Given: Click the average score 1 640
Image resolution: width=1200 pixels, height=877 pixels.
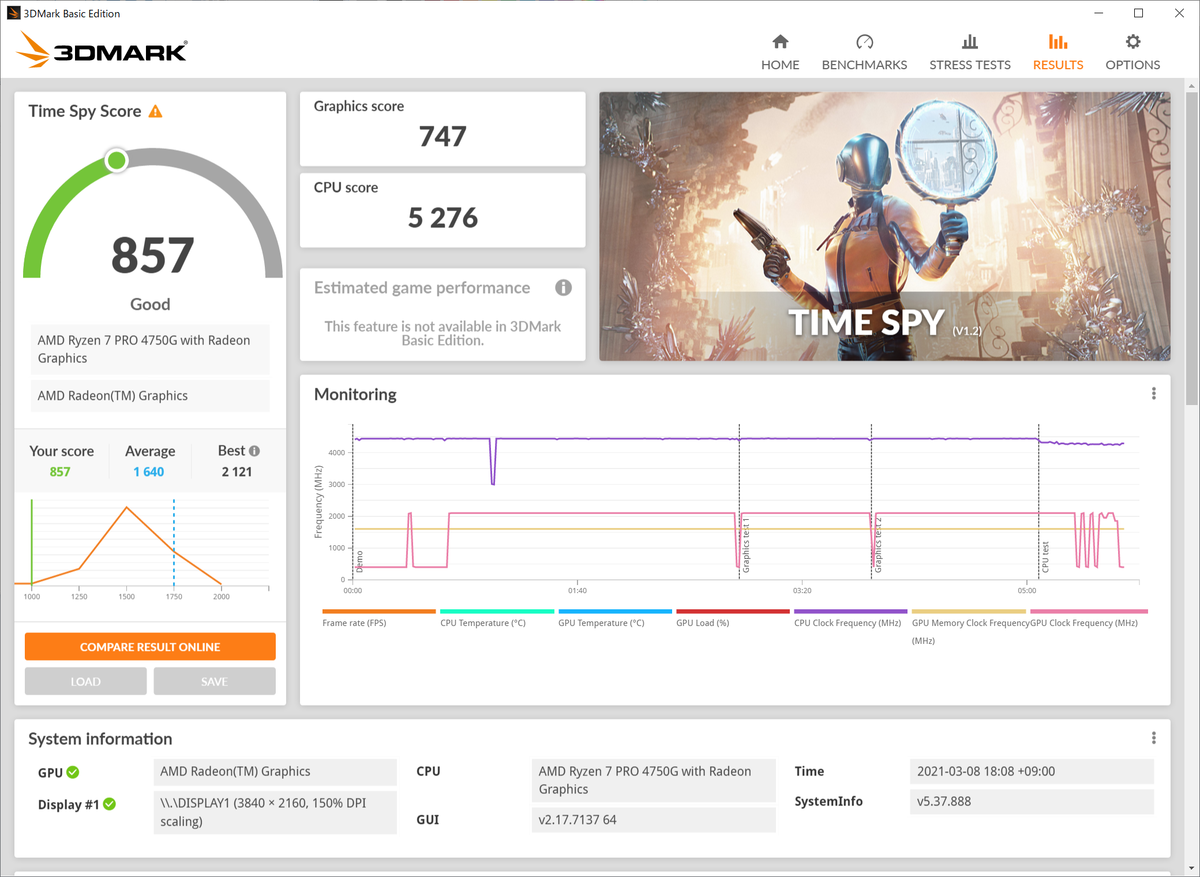Looking at the screenshot, I should tap(149, 472).
